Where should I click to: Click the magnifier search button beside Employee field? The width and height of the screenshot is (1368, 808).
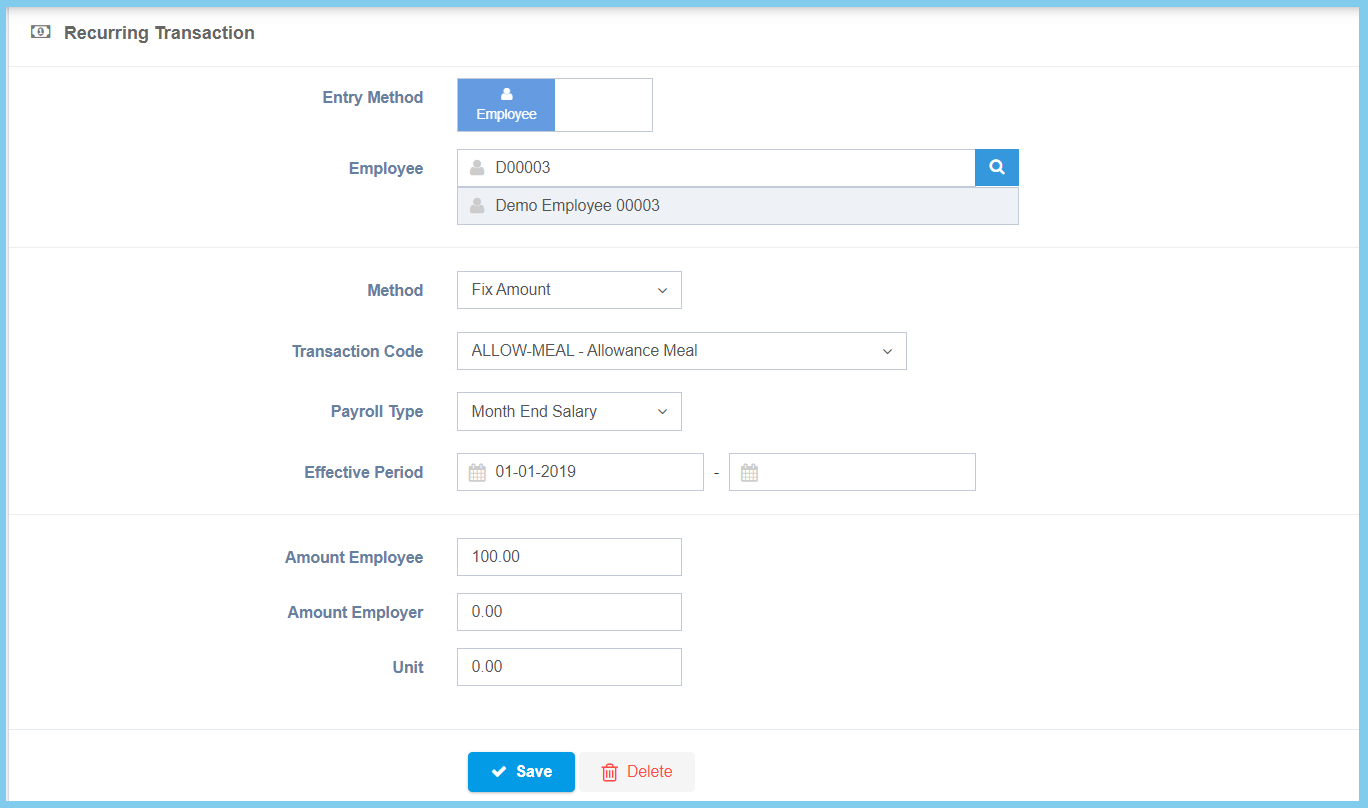point(996,168)
